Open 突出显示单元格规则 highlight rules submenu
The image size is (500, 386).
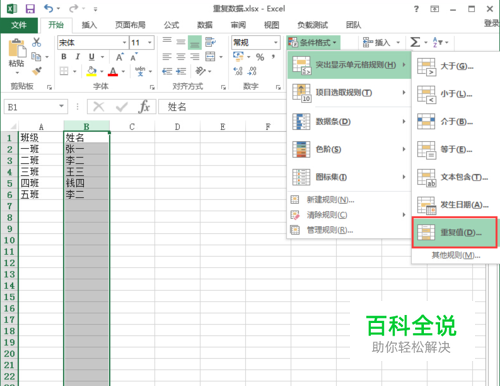(x=349, y=65)
